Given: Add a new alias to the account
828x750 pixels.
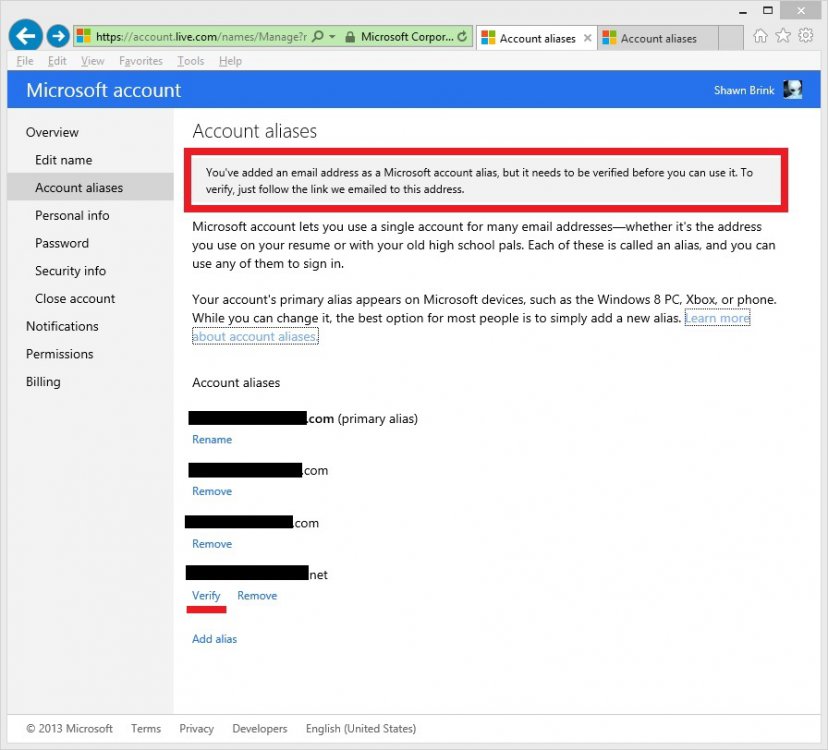Looking at the screenshot, I should pyautogui.click(x=214, y=638).
